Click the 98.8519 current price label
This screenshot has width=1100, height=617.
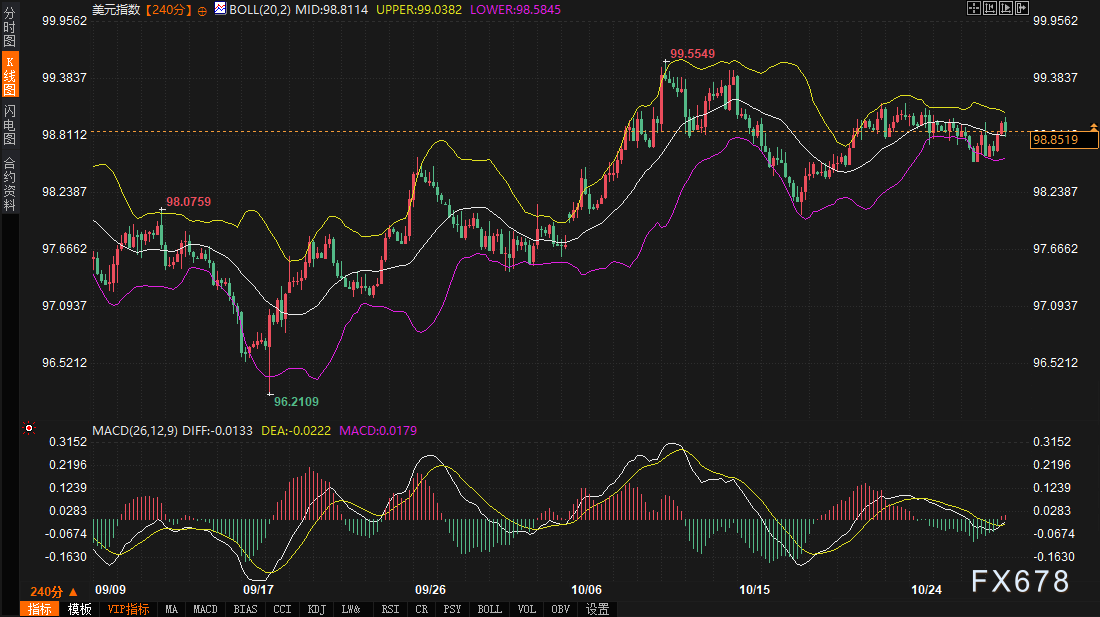[x=1062, y=140]
